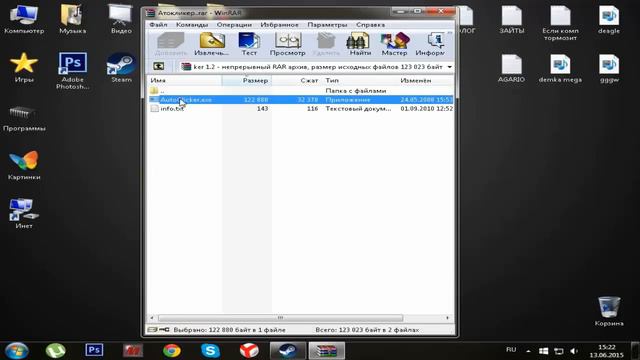This screenshot has height=360, width=640.
Task: Open the Игры star desktop icon
Action: click(24, 68)
